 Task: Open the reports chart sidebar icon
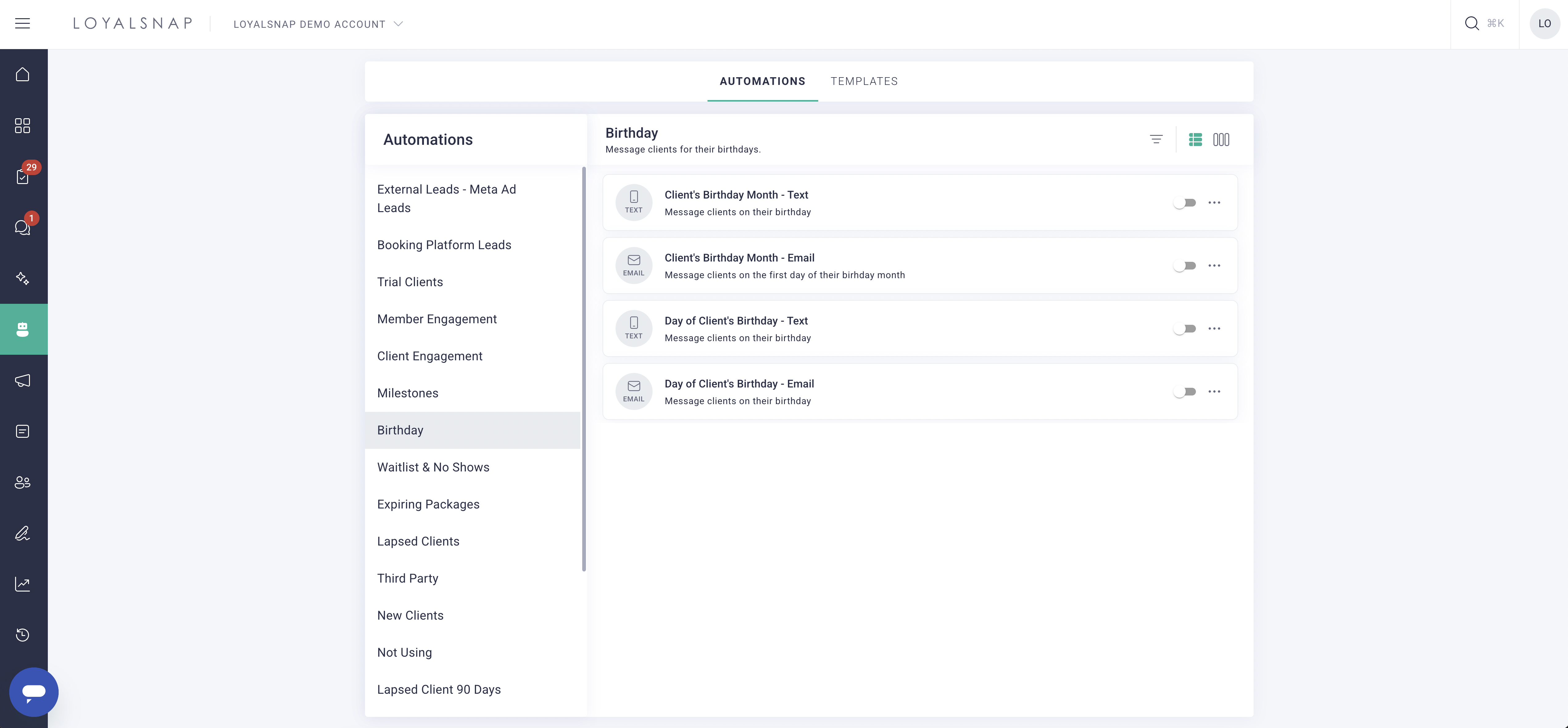click(x=23, y=584)
